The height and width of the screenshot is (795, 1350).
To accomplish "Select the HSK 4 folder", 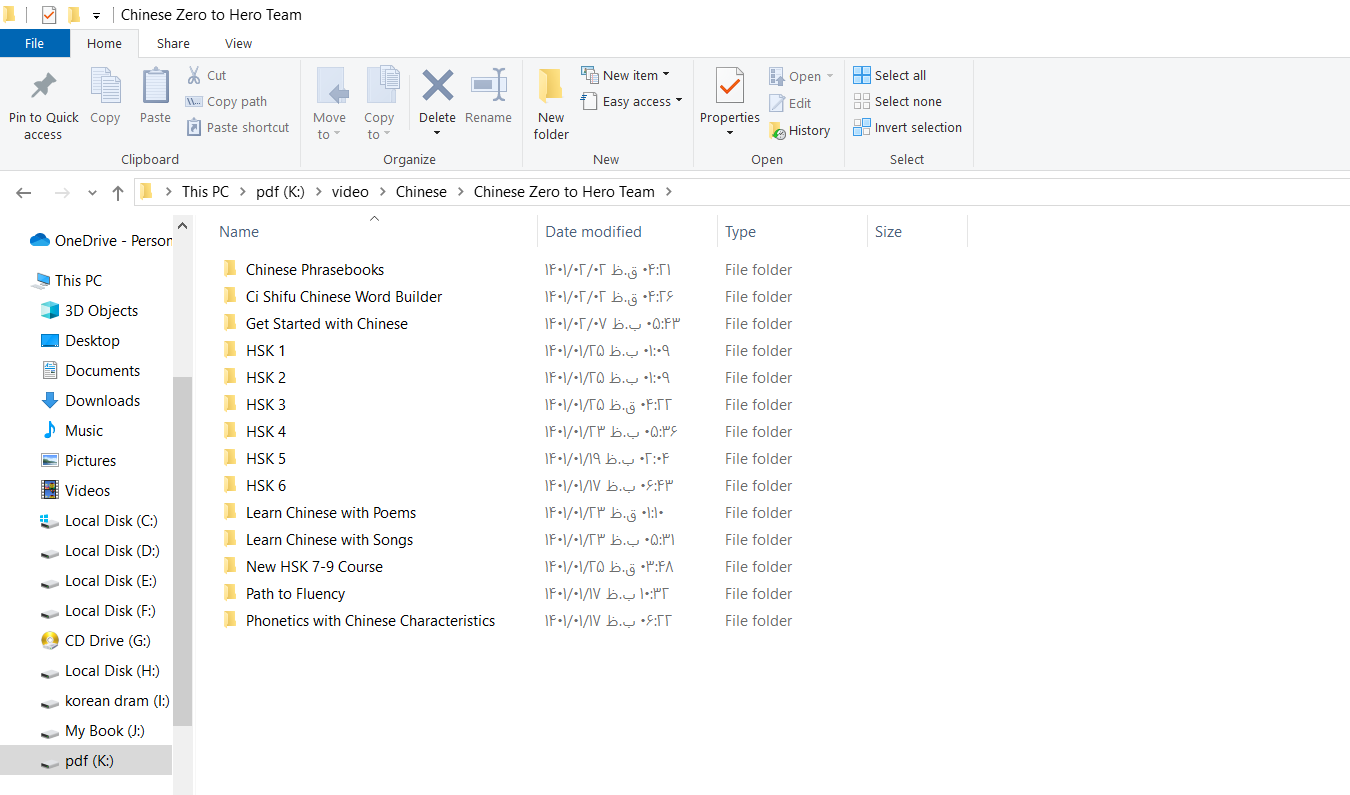I will 266,432.
